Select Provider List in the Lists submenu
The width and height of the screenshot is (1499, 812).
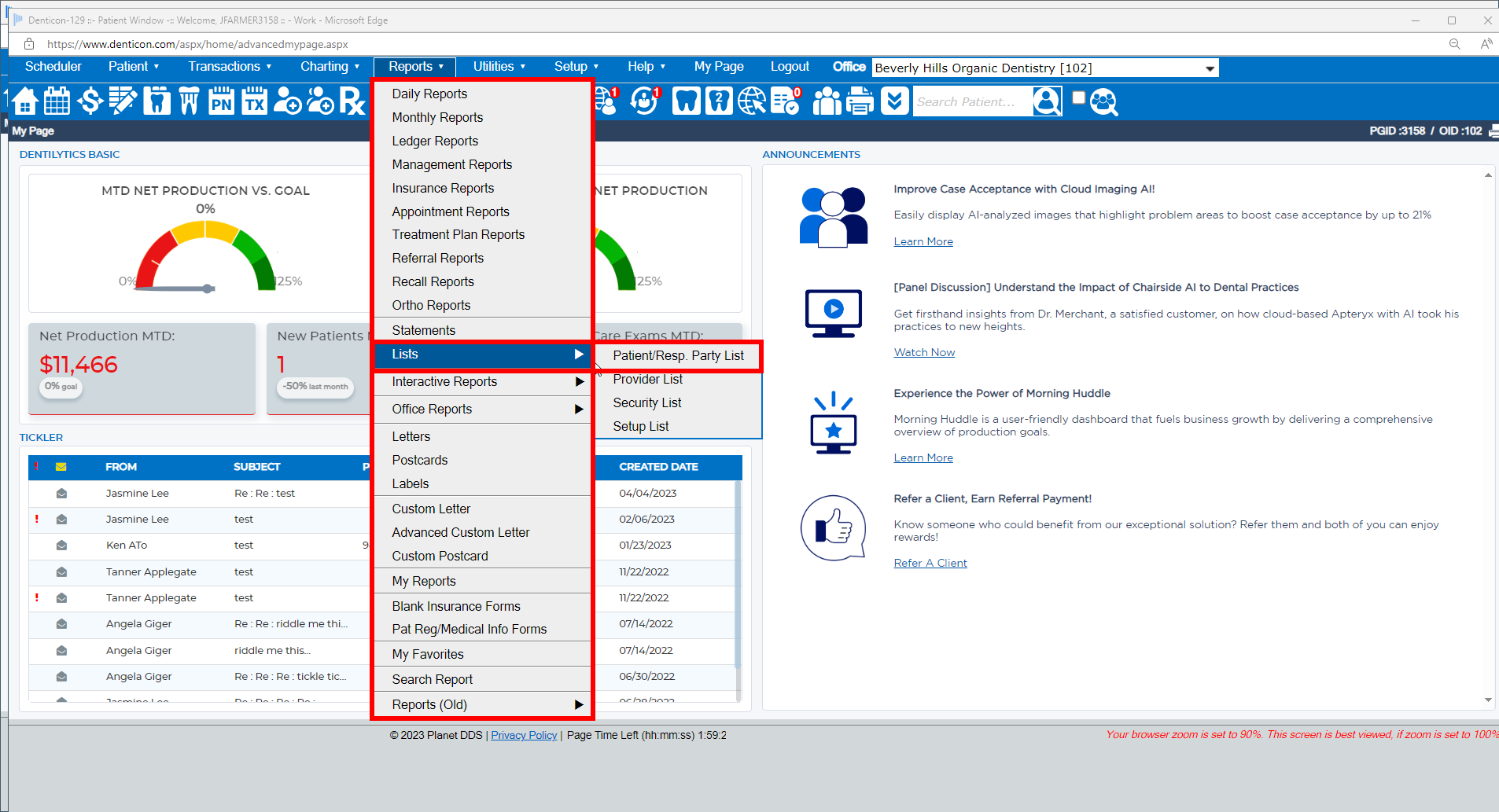click(647, 380)
